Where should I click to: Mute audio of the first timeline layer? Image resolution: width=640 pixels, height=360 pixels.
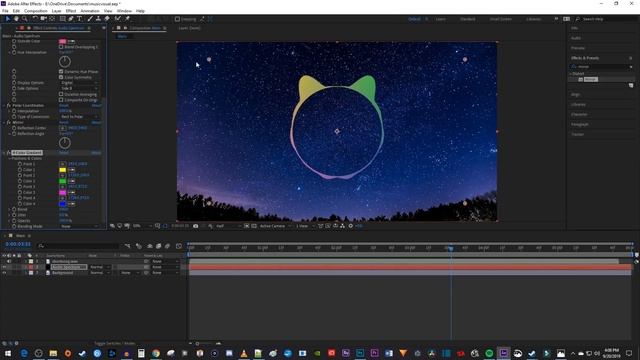pyautogui.click(x=9, y=261)
